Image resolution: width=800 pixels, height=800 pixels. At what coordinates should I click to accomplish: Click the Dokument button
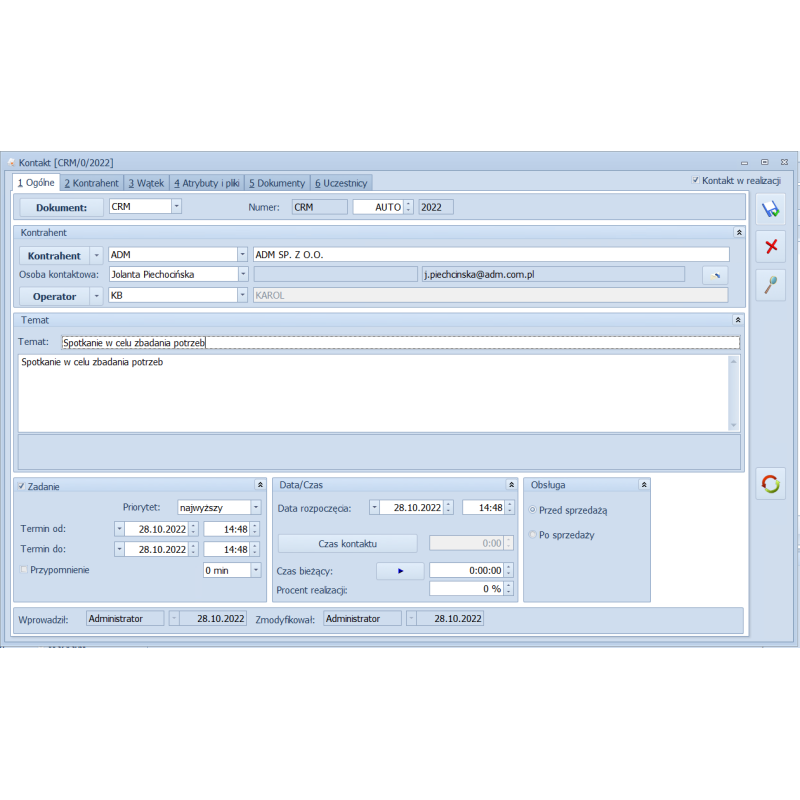(61, 208)
